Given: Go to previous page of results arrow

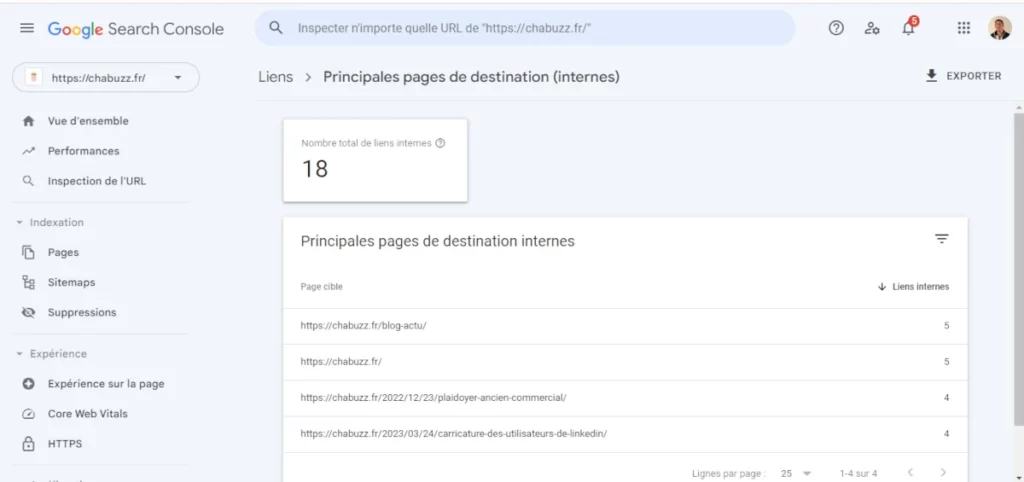Looking at the screenshot, I should 910,472.
